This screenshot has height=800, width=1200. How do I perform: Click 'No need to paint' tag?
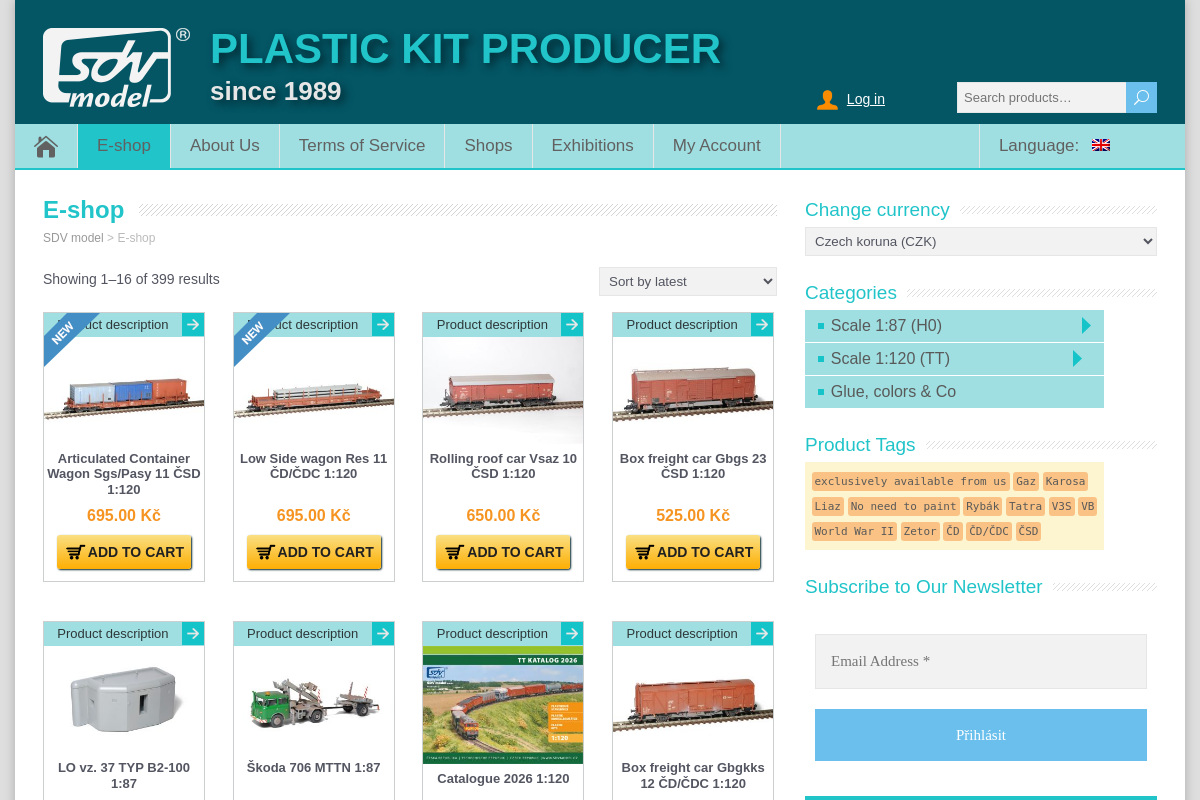904,506
